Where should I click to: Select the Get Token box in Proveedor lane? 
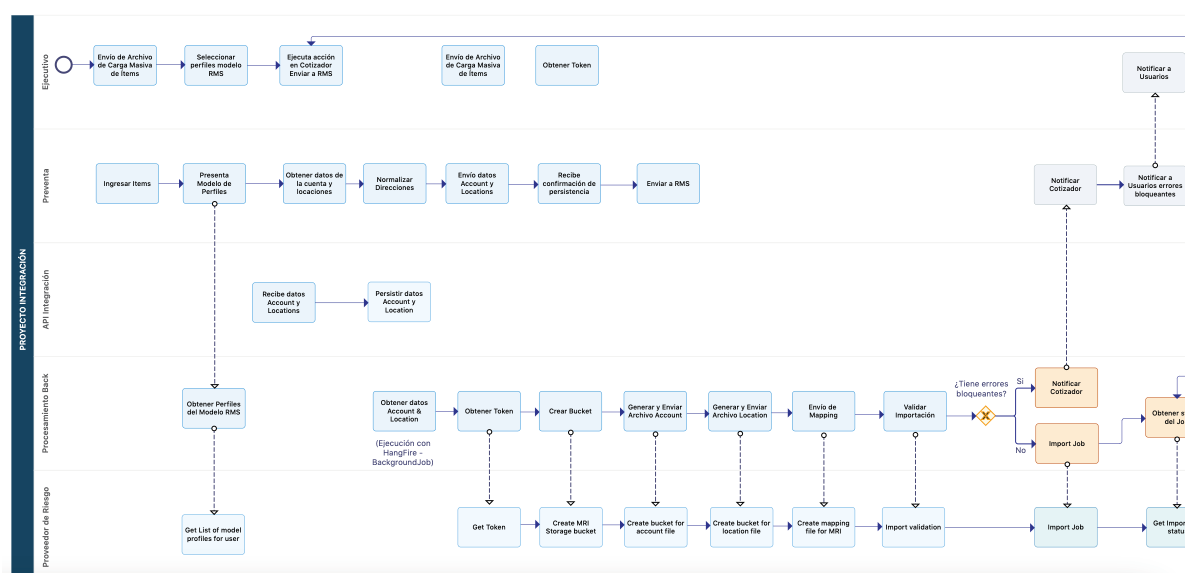coord(489,527)
